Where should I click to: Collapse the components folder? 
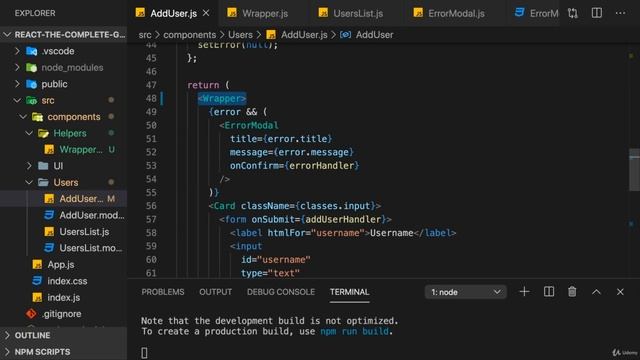pyautogui.click(x=23, y=117)
